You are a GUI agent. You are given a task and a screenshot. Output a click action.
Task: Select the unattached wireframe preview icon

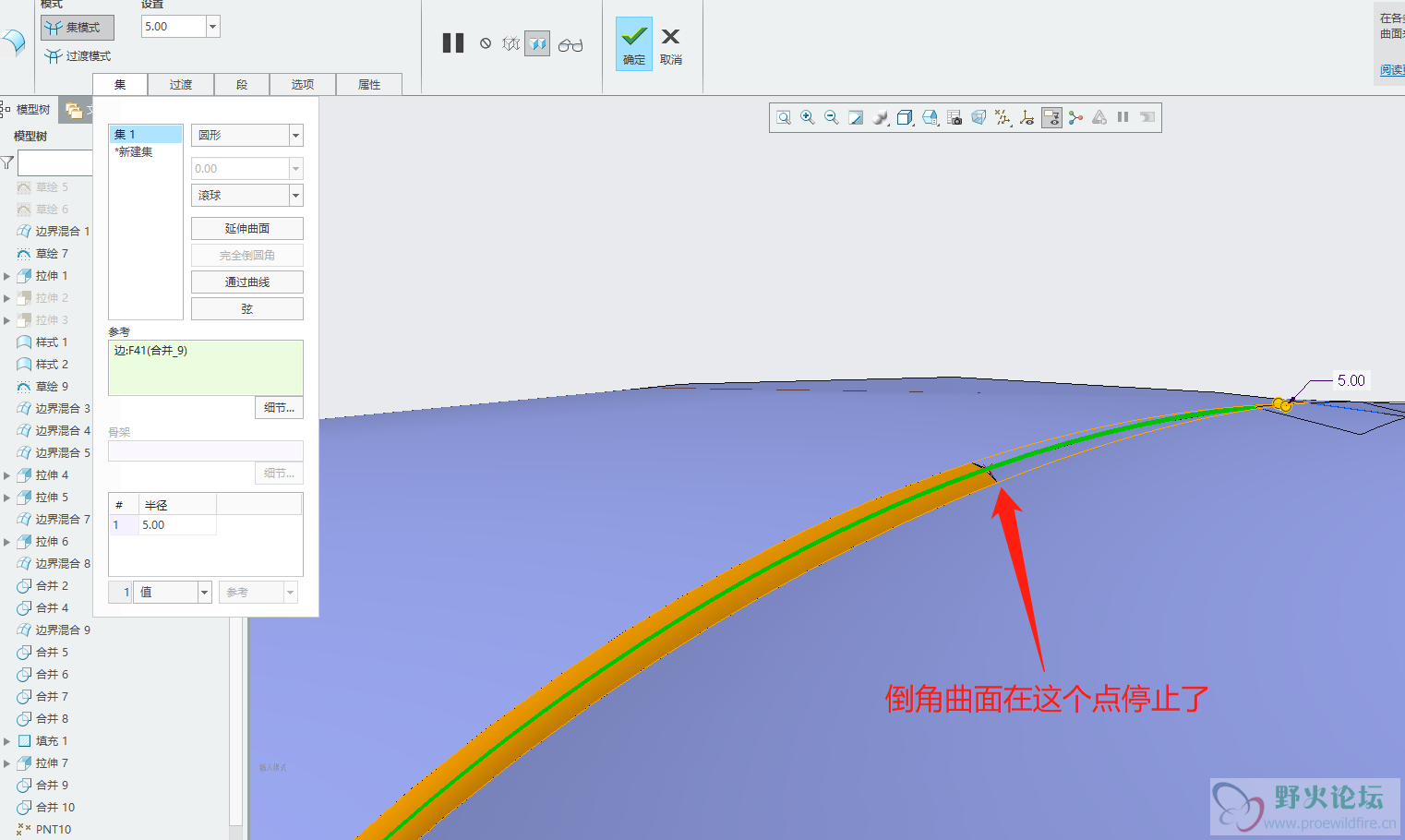tap(510, 43)
